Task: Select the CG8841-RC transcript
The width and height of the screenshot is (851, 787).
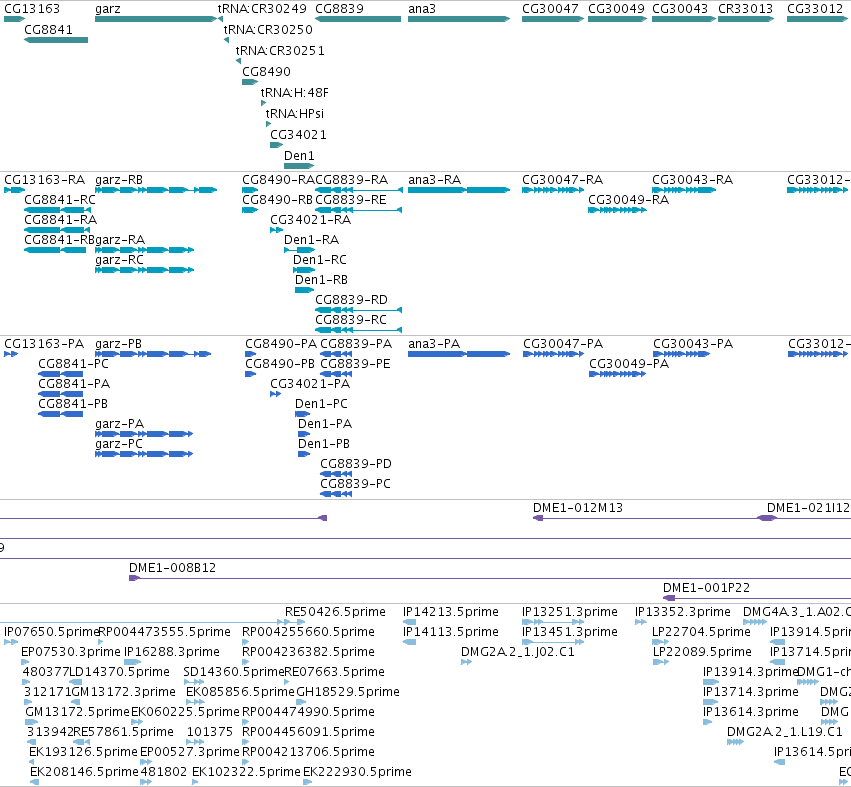Action: [x=56, y=210]
